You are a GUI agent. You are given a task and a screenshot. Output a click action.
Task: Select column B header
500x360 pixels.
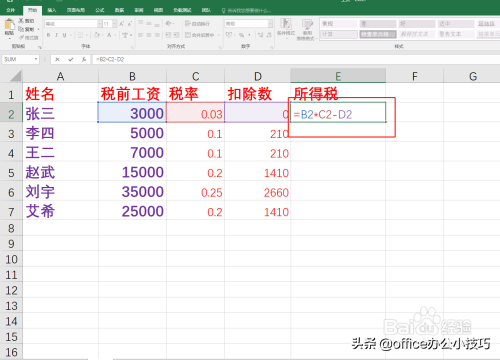coord(132,76)
